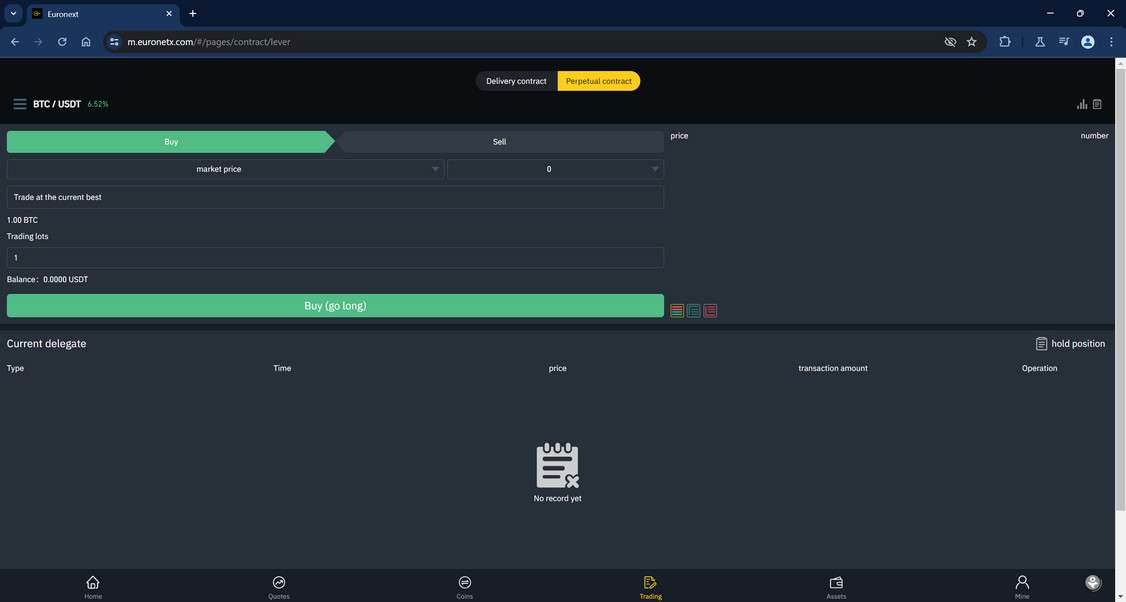Expand the leverage multiplier dropdown showing 0
Image resolution: width=1126 pixels, height=602 pixels.
pyautogui.click(x=655, y=169)
